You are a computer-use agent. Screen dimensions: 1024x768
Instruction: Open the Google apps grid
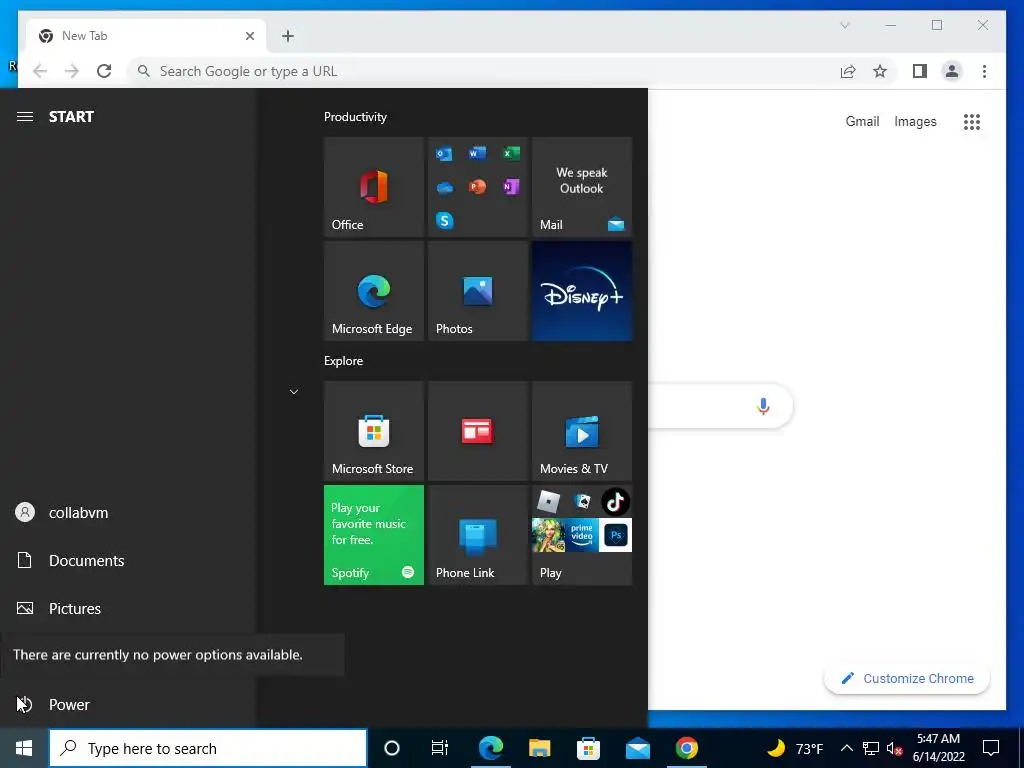pos(972,121)
